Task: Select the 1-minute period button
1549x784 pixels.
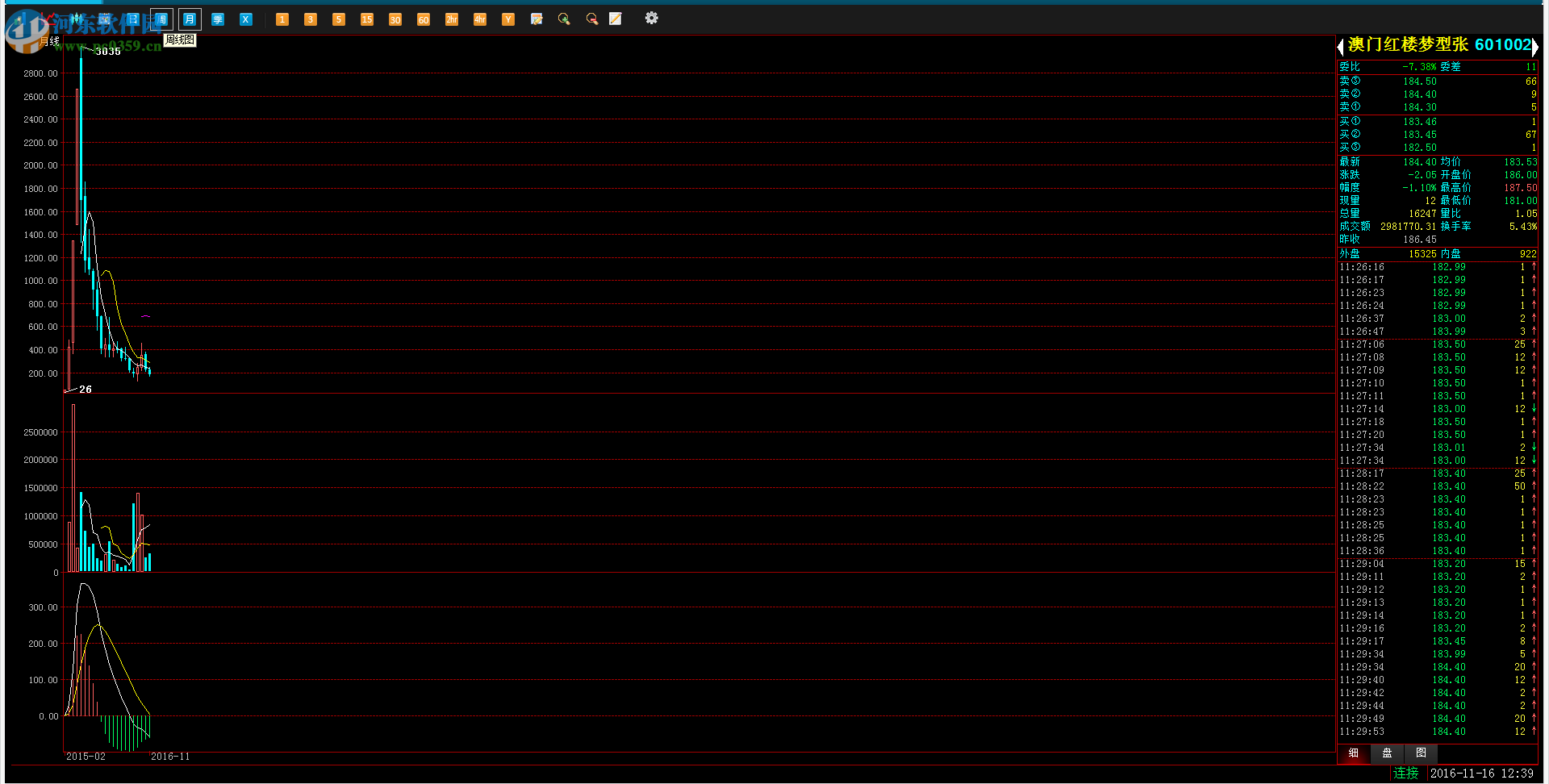Action: [x=282, y=19]
